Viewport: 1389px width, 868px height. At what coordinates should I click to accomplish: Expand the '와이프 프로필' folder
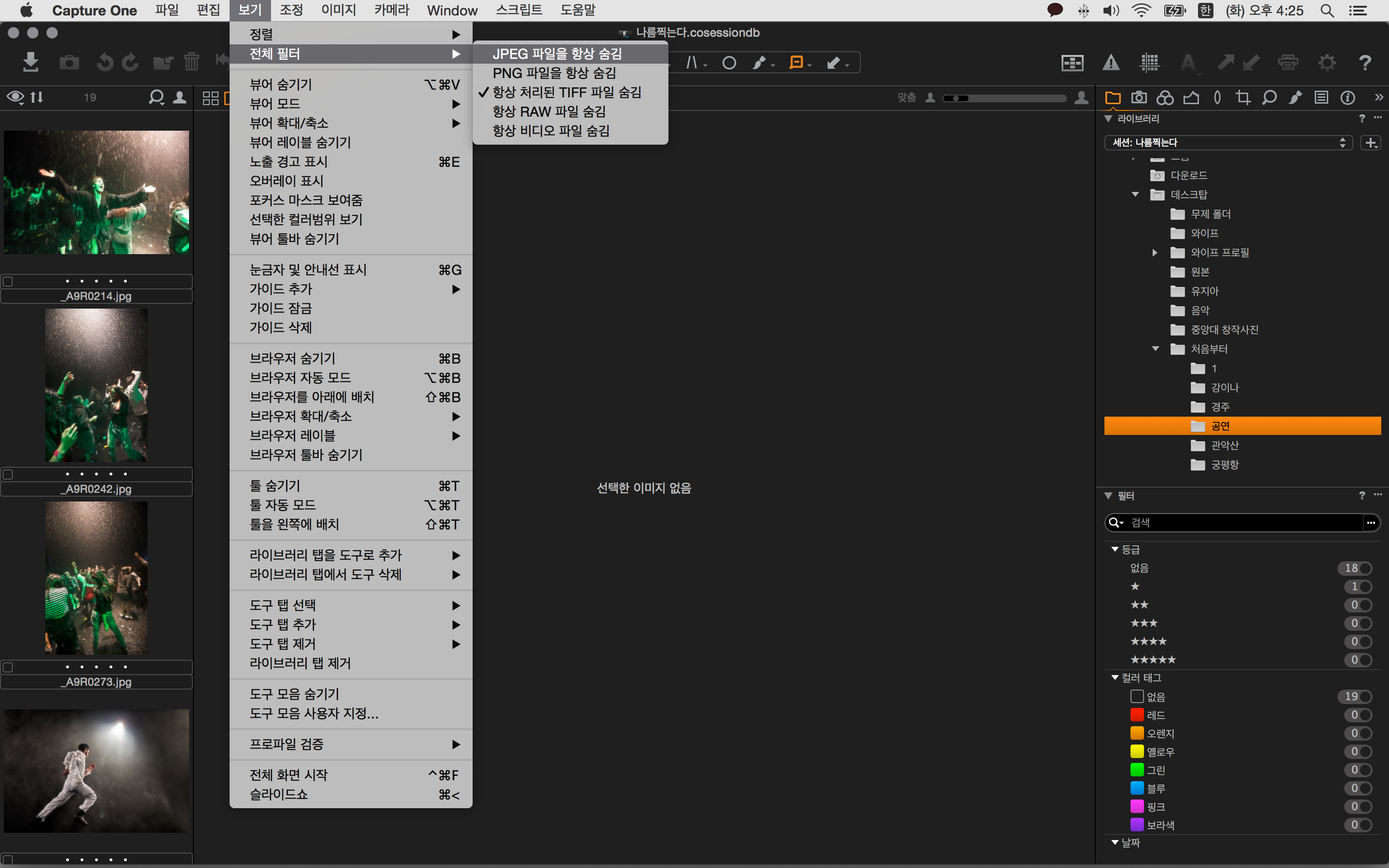point(1155,253)
